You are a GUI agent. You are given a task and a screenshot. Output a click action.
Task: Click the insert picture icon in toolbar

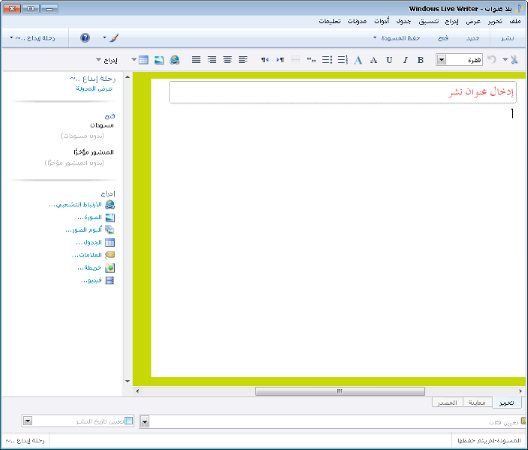(x=159, y=60)
